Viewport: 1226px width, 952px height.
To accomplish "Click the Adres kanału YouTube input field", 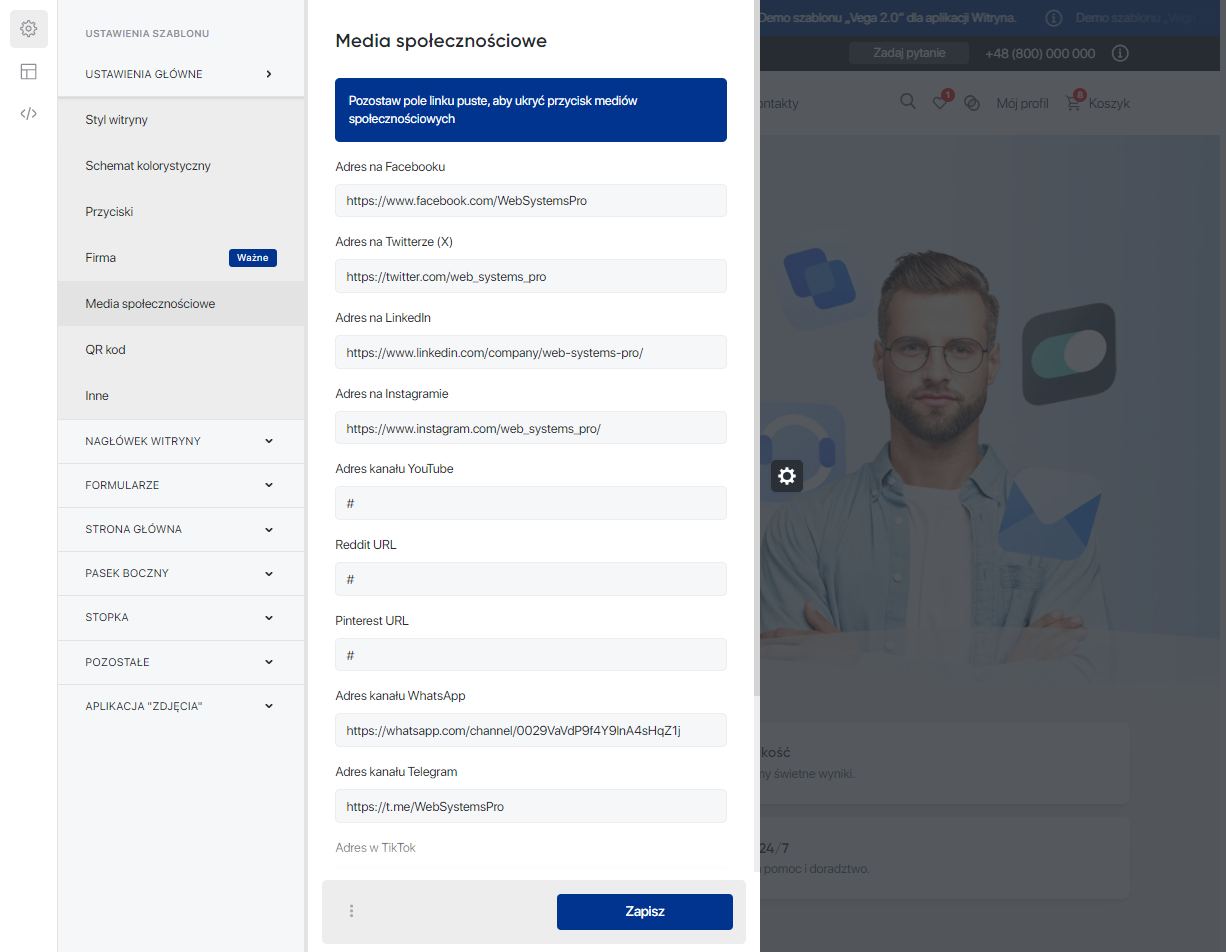I will click(x=531, y=503).
